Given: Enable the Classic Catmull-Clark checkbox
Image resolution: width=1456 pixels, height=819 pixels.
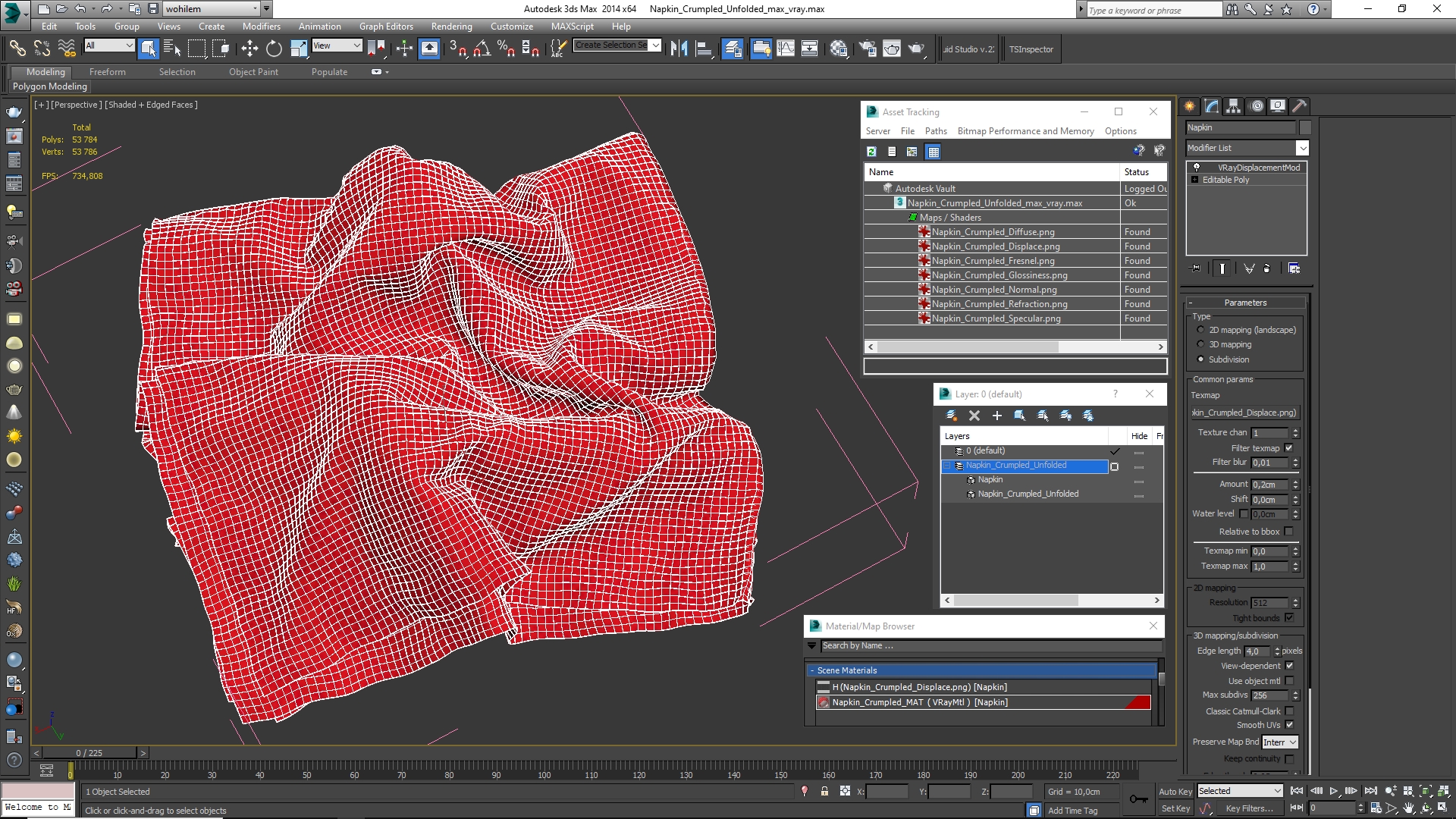Looking at the screenshot, I should [1289, 711].
